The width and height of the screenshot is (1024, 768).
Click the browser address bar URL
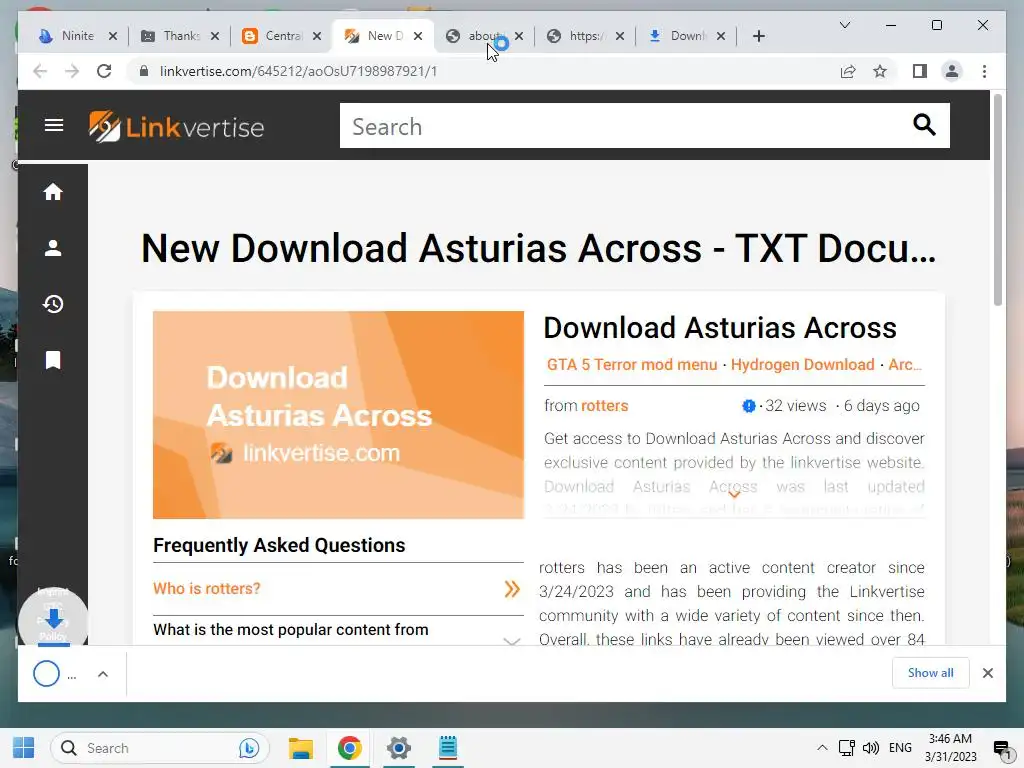[298, 71]
